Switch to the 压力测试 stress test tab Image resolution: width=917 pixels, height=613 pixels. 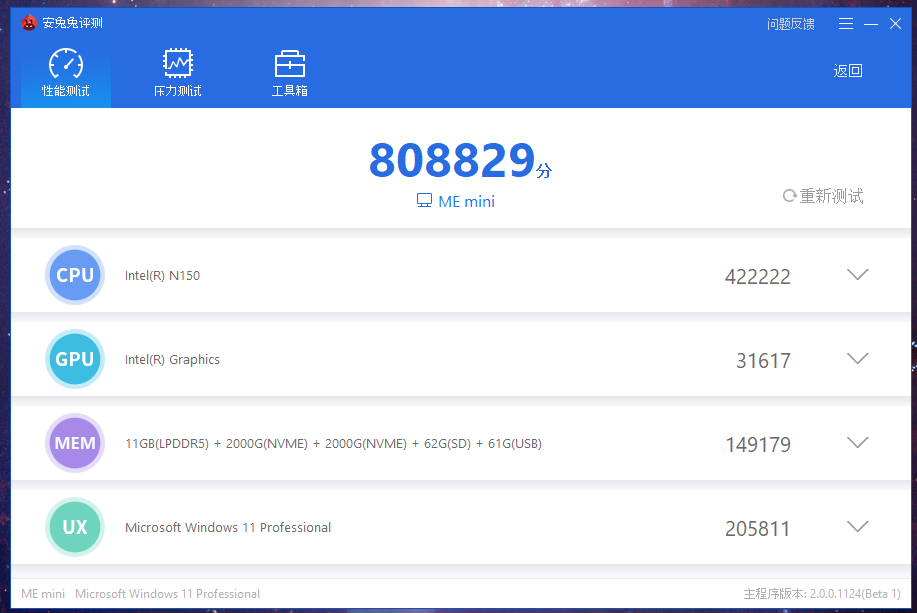point(178,73)
